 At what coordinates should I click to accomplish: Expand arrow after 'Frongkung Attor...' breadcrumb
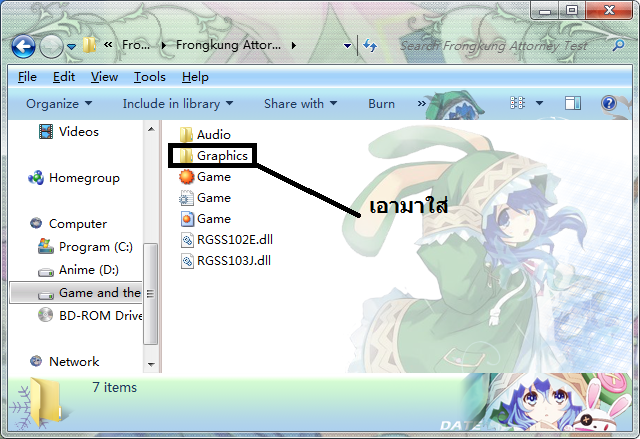[x=293, y=45]
